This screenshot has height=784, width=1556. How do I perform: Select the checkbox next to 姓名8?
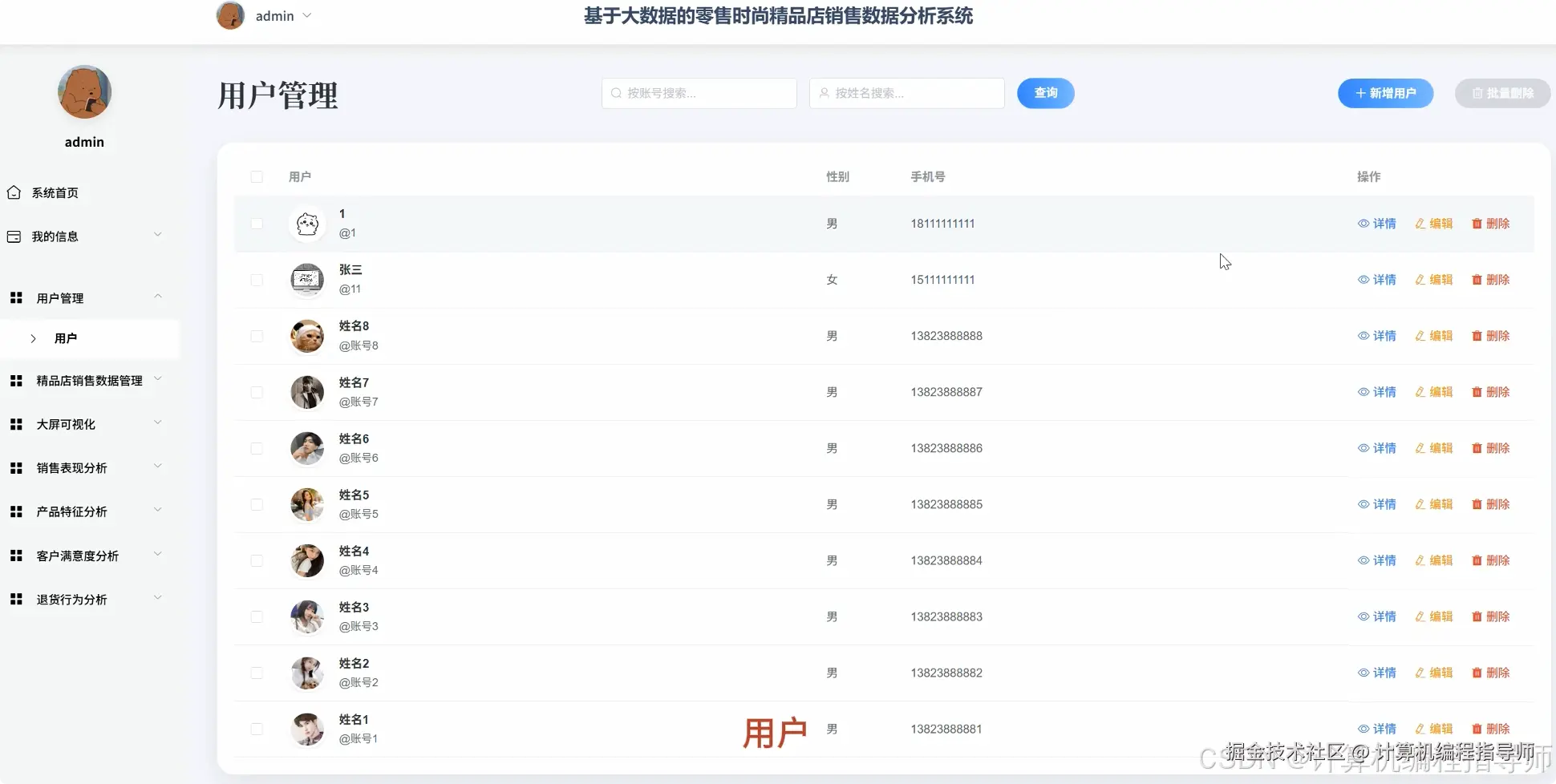pyautogui.click(x=257, y=336)
